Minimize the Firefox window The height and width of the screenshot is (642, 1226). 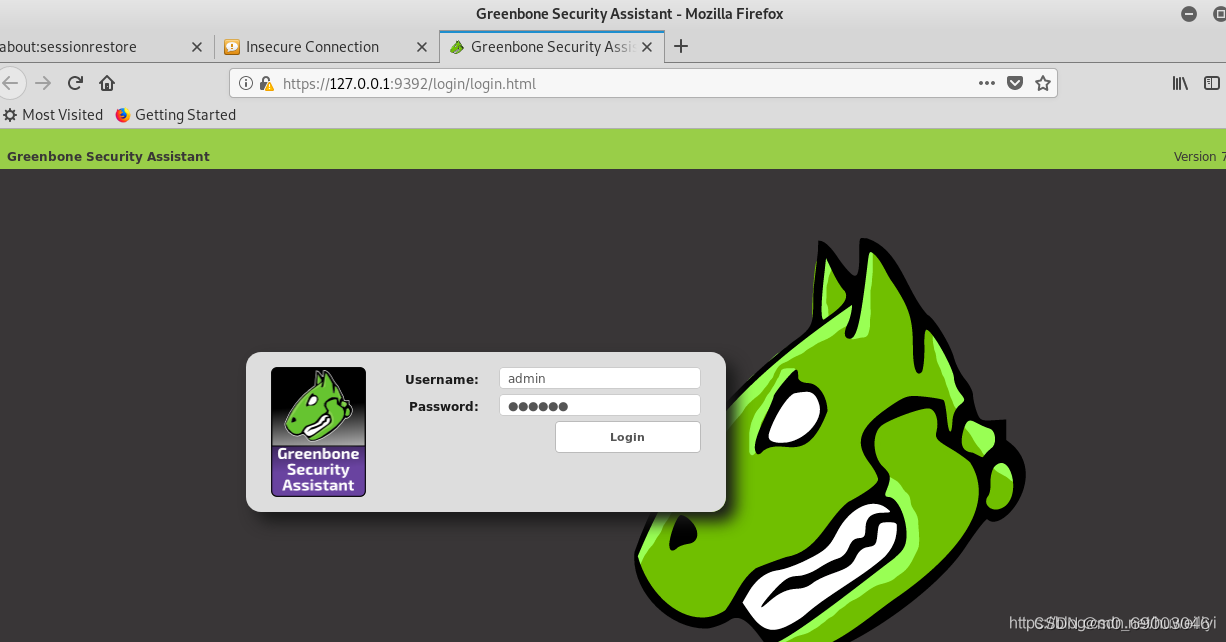coord(1188,14)
